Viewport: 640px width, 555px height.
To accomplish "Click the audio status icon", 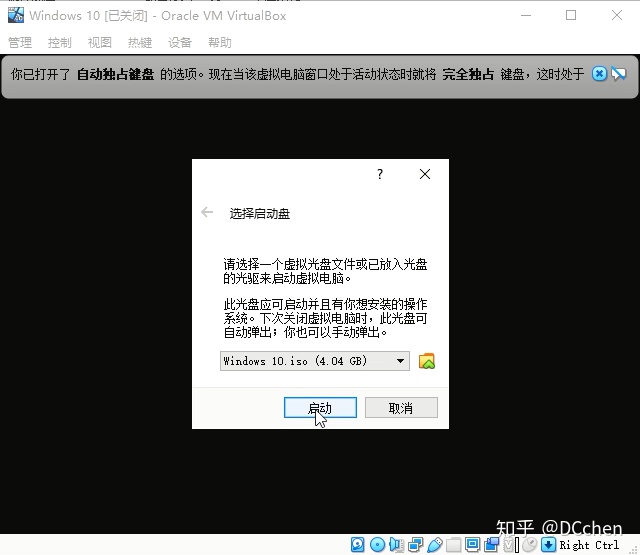I will [396, 544].
